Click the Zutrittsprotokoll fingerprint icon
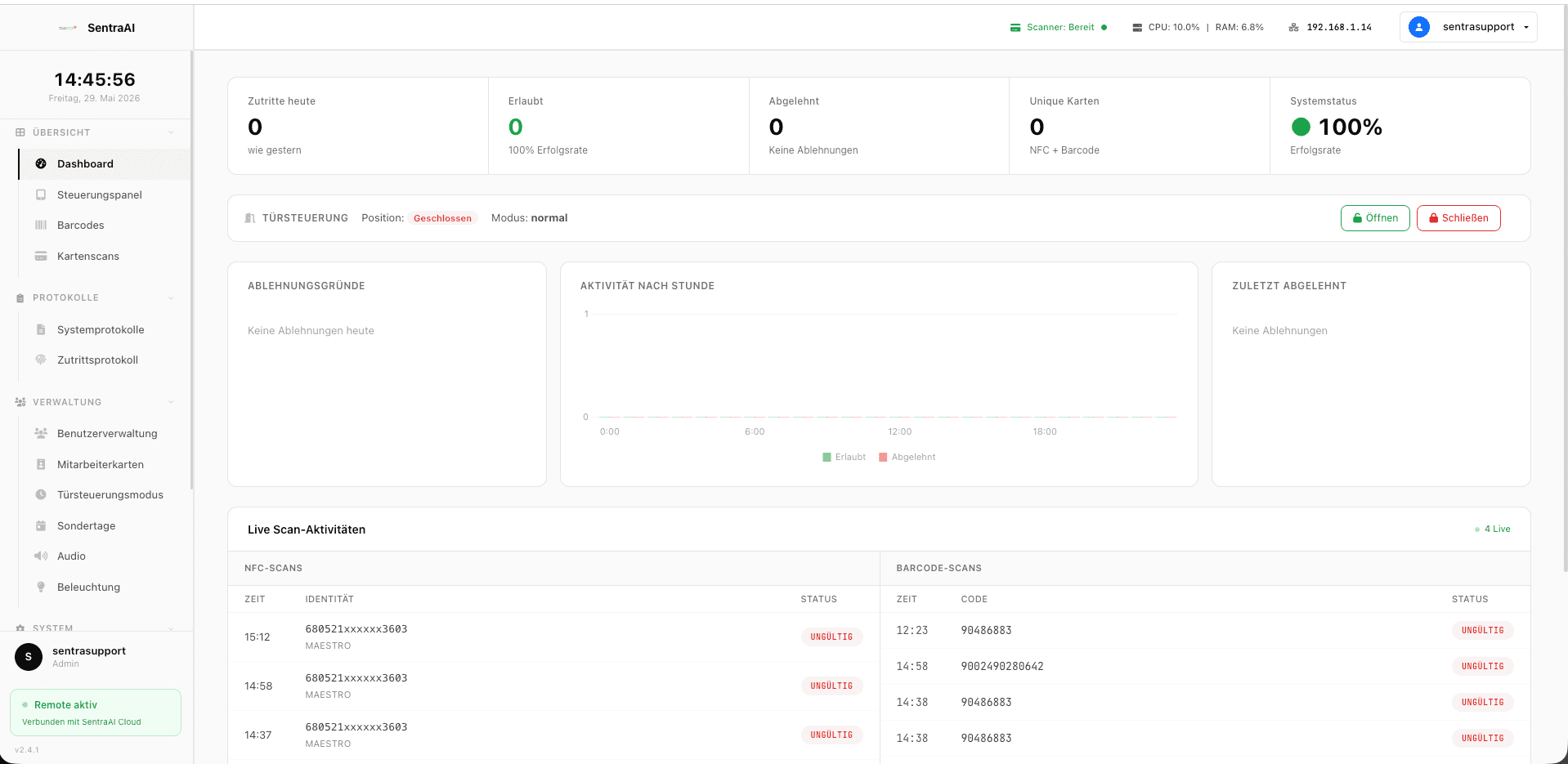The height and width of the screenshot is (764, 1568). click(x=41, y=360)
